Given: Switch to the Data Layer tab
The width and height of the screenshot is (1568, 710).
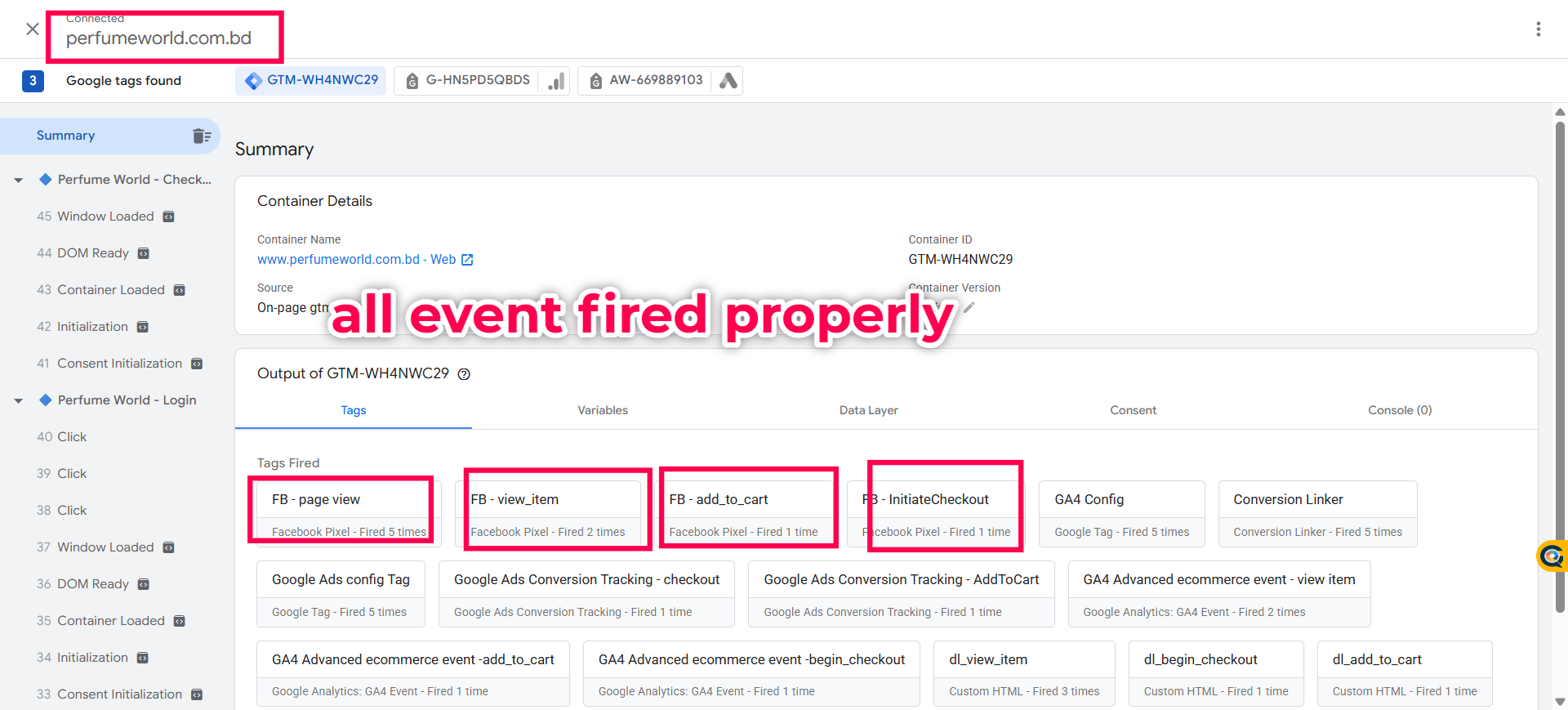Looking at the screenshot, I should (x=868, y=410).
